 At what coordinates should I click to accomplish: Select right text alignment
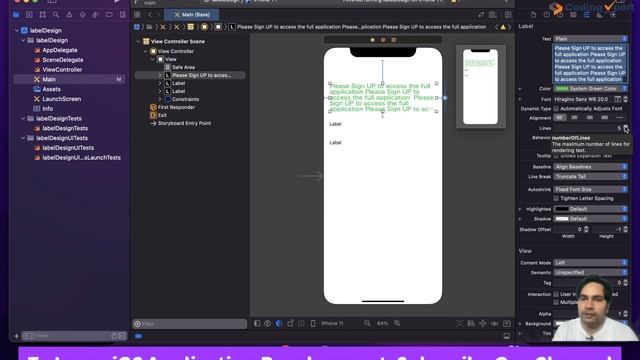click(589, 118)
